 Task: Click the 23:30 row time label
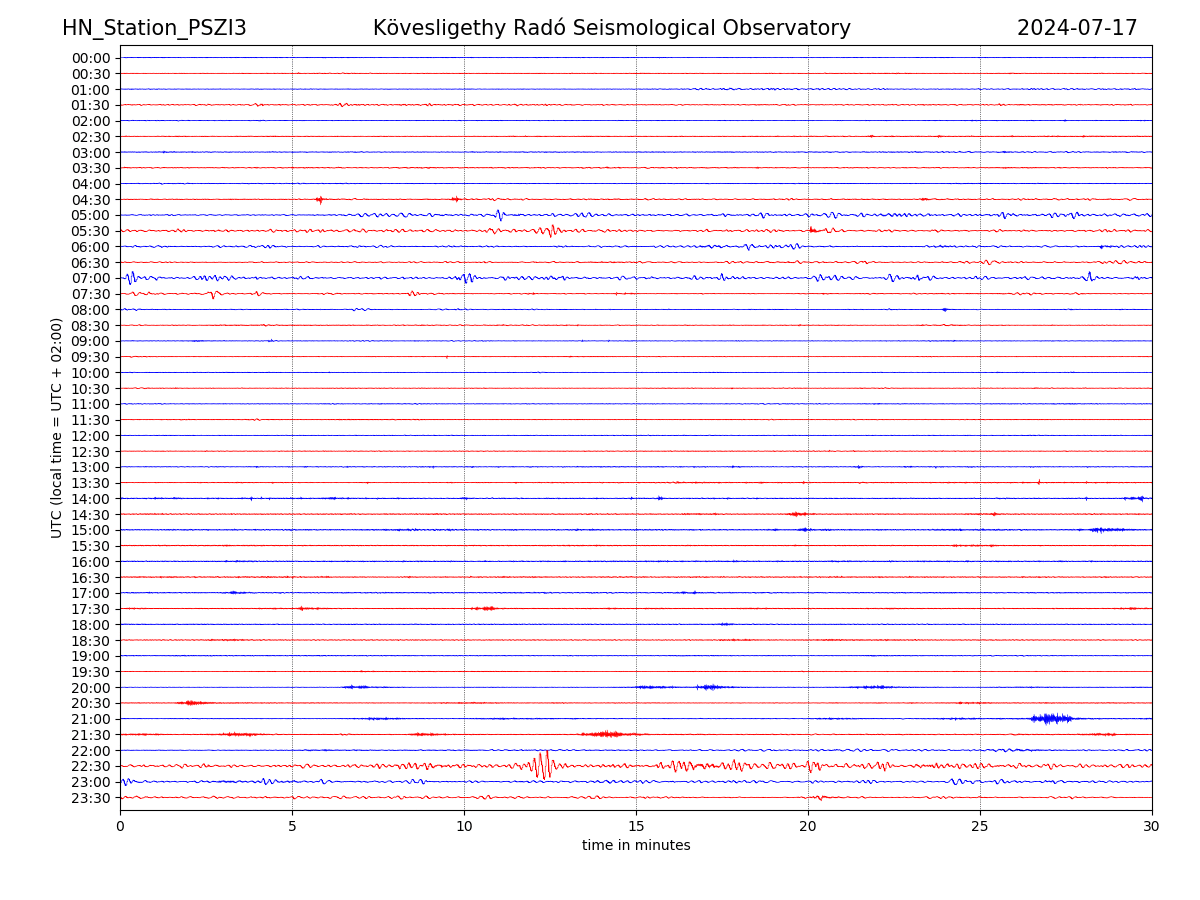pyautogui.click(x=91, y=798)
